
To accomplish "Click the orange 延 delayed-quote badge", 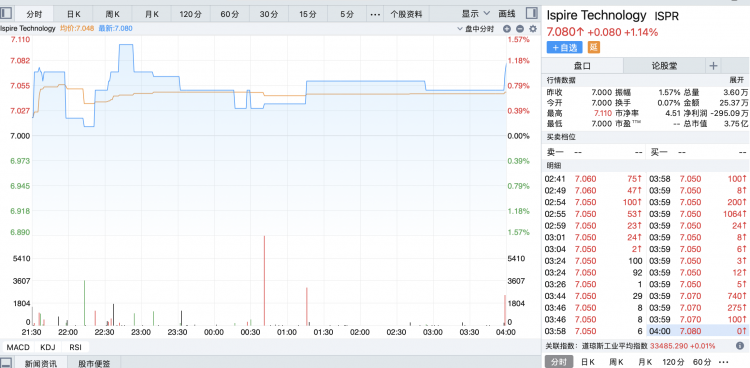I will pos(594,47).
